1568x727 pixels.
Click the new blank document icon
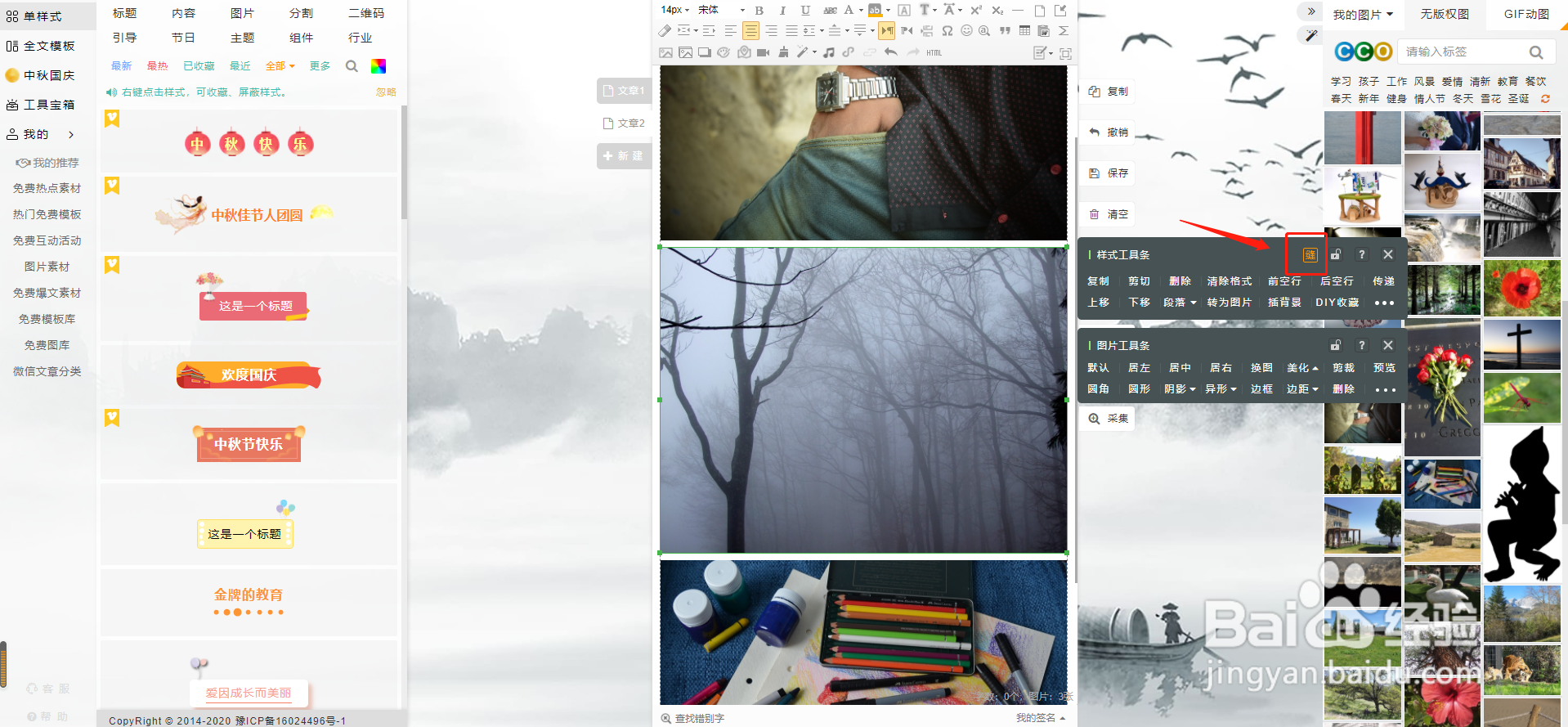pyautogui.click(x=1040, y=11)
